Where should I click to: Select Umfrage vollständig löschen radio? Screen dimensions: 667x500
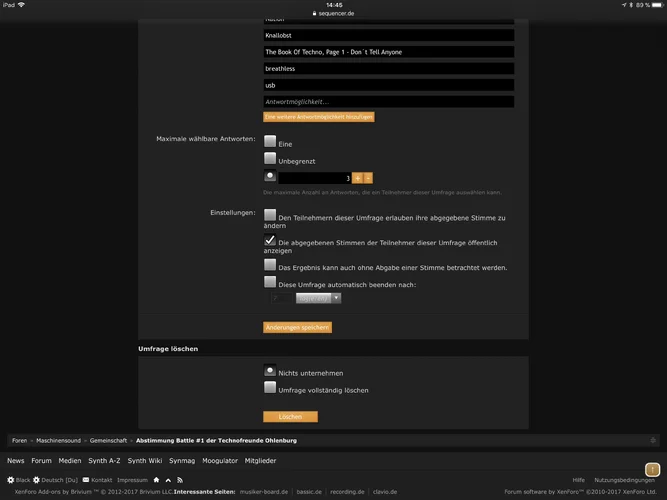click(270, 387)
